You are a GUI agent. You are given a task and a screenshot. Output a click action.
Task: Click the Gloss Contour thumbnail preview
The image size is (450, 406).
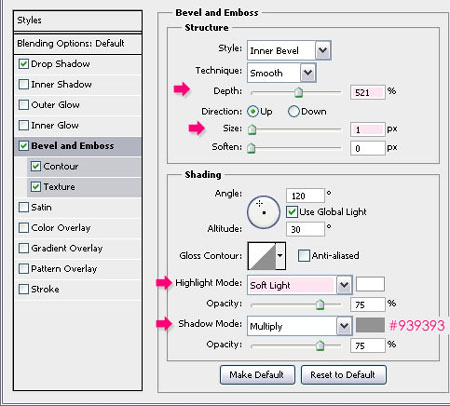[262, 256]
